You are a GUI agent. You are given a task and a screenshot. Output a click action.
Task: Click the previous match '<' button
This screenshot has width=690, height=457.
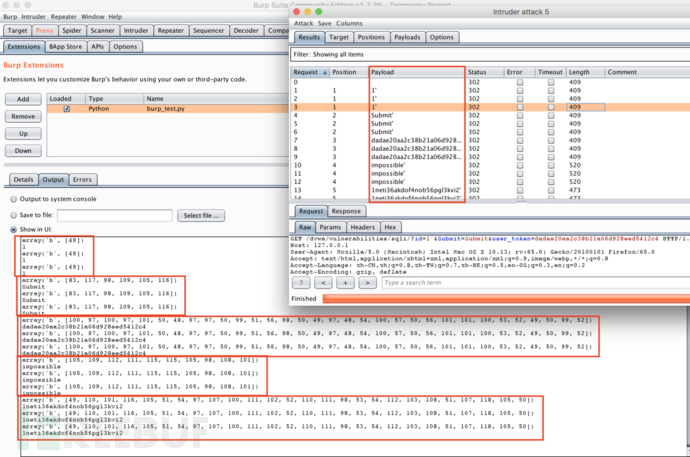coord(325,282)
